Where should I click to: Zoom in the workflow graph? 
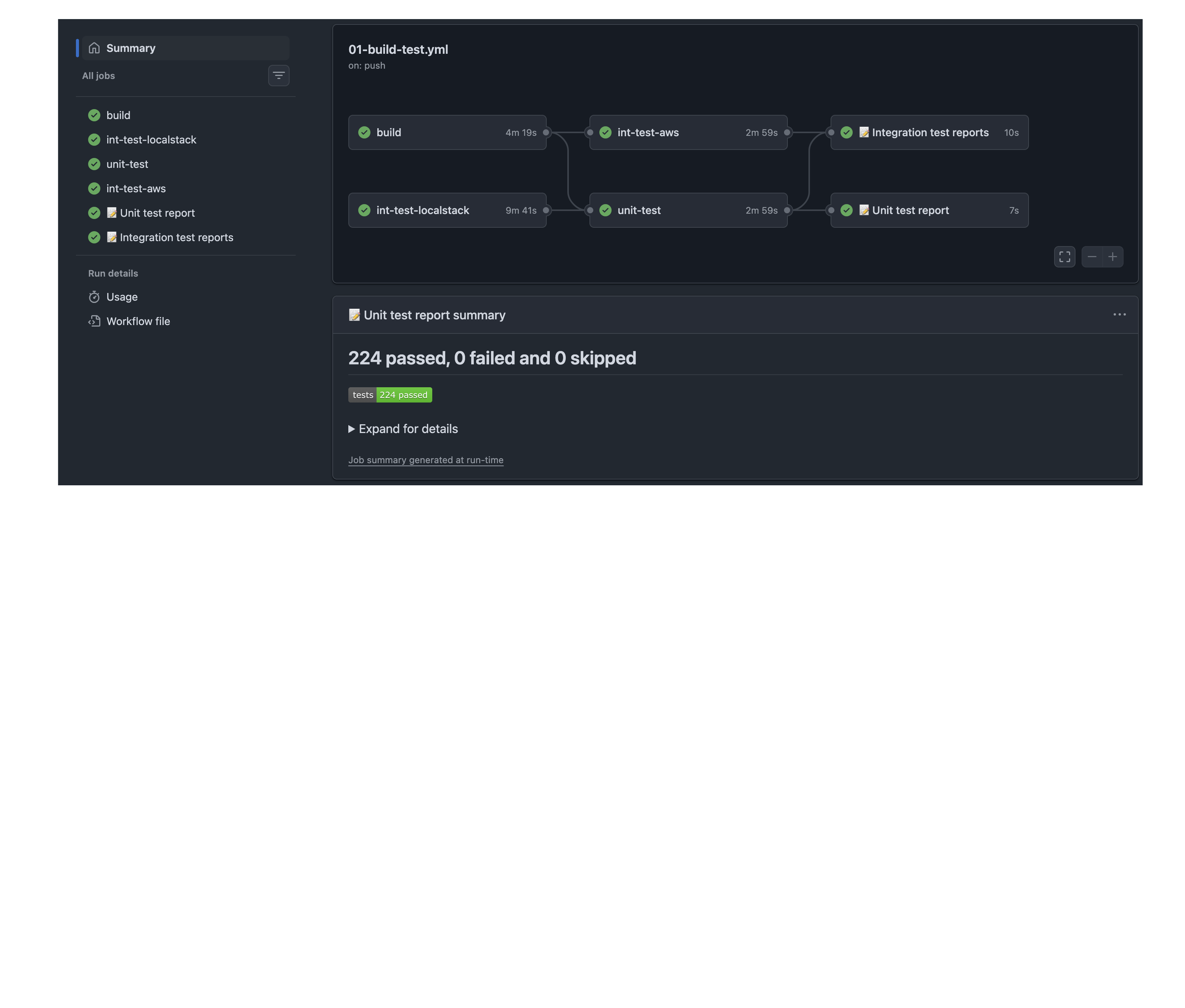1113,256
